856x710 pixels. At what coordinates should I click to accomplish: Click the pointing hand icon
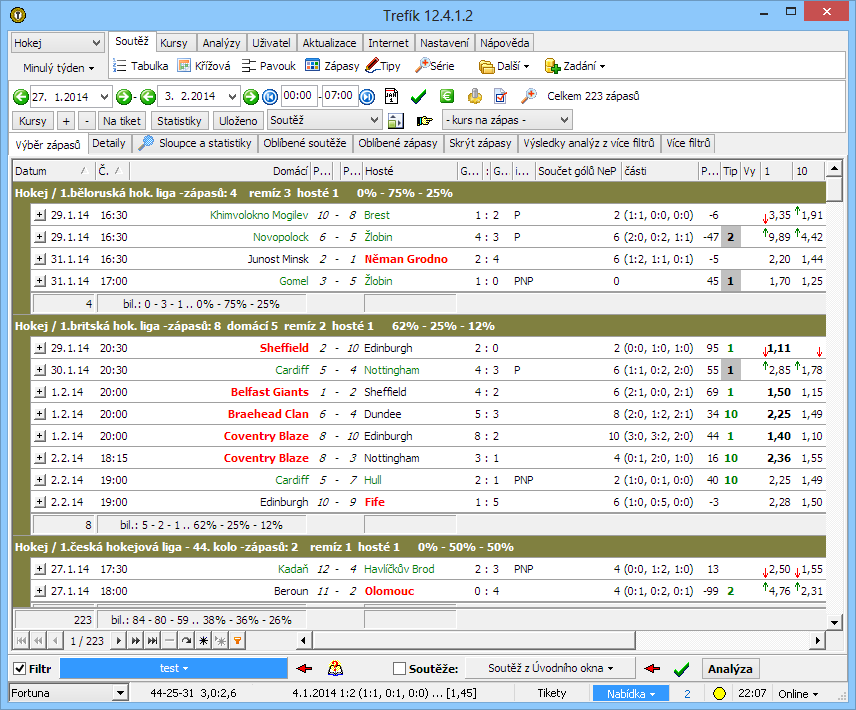coord(425,121)
